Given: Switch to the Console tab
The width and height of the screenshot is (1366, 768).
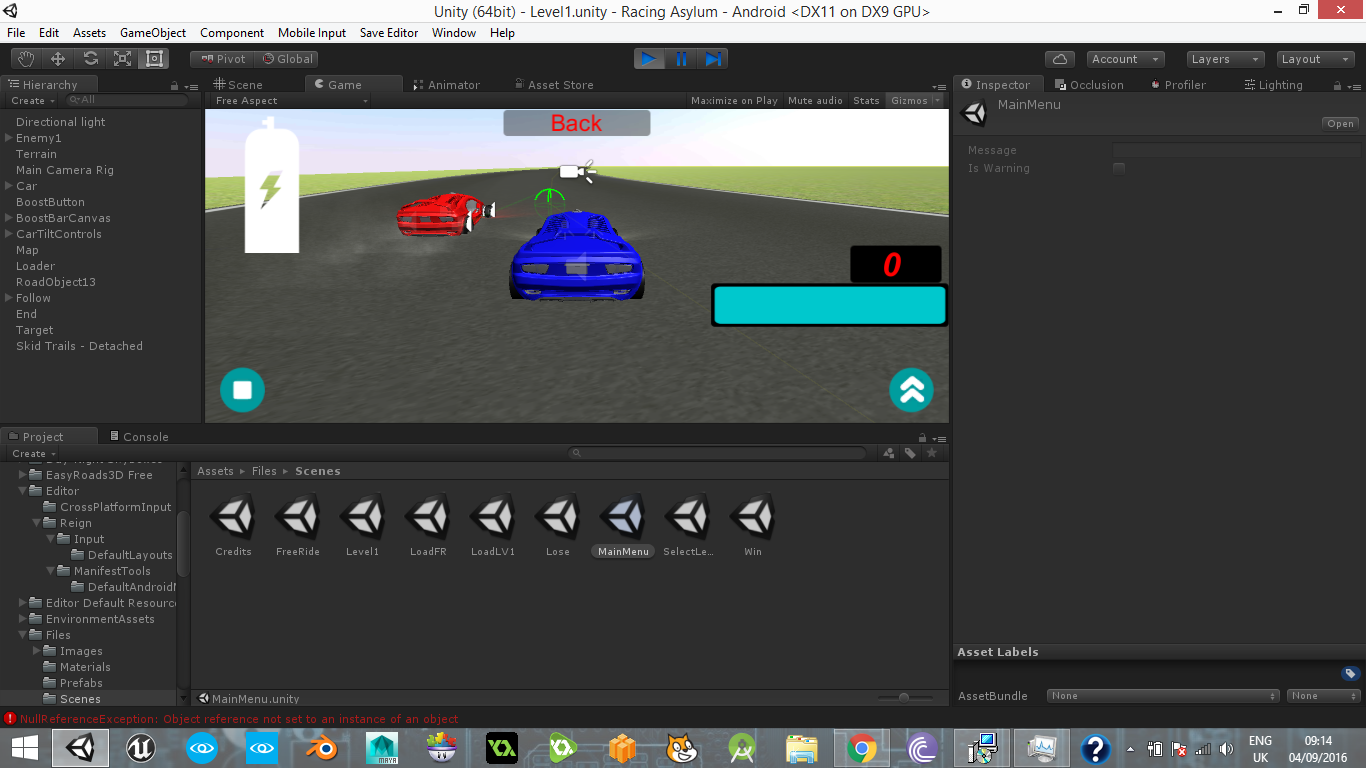Looking at the screenshot, I should click(138, 437).
